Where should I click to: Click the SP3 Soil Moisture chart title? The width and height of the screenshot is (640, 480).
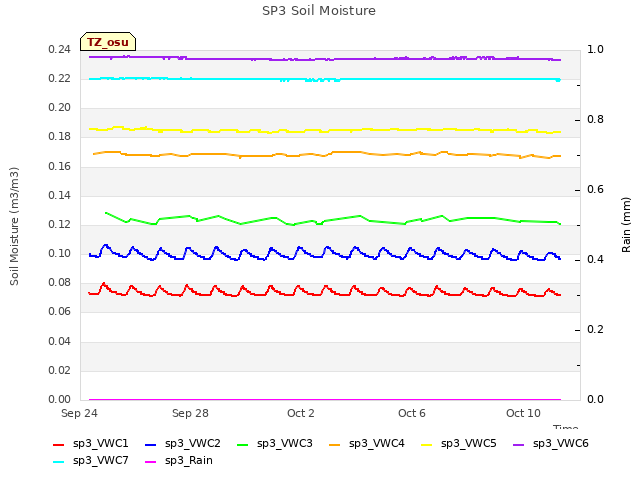coord(319,11)
